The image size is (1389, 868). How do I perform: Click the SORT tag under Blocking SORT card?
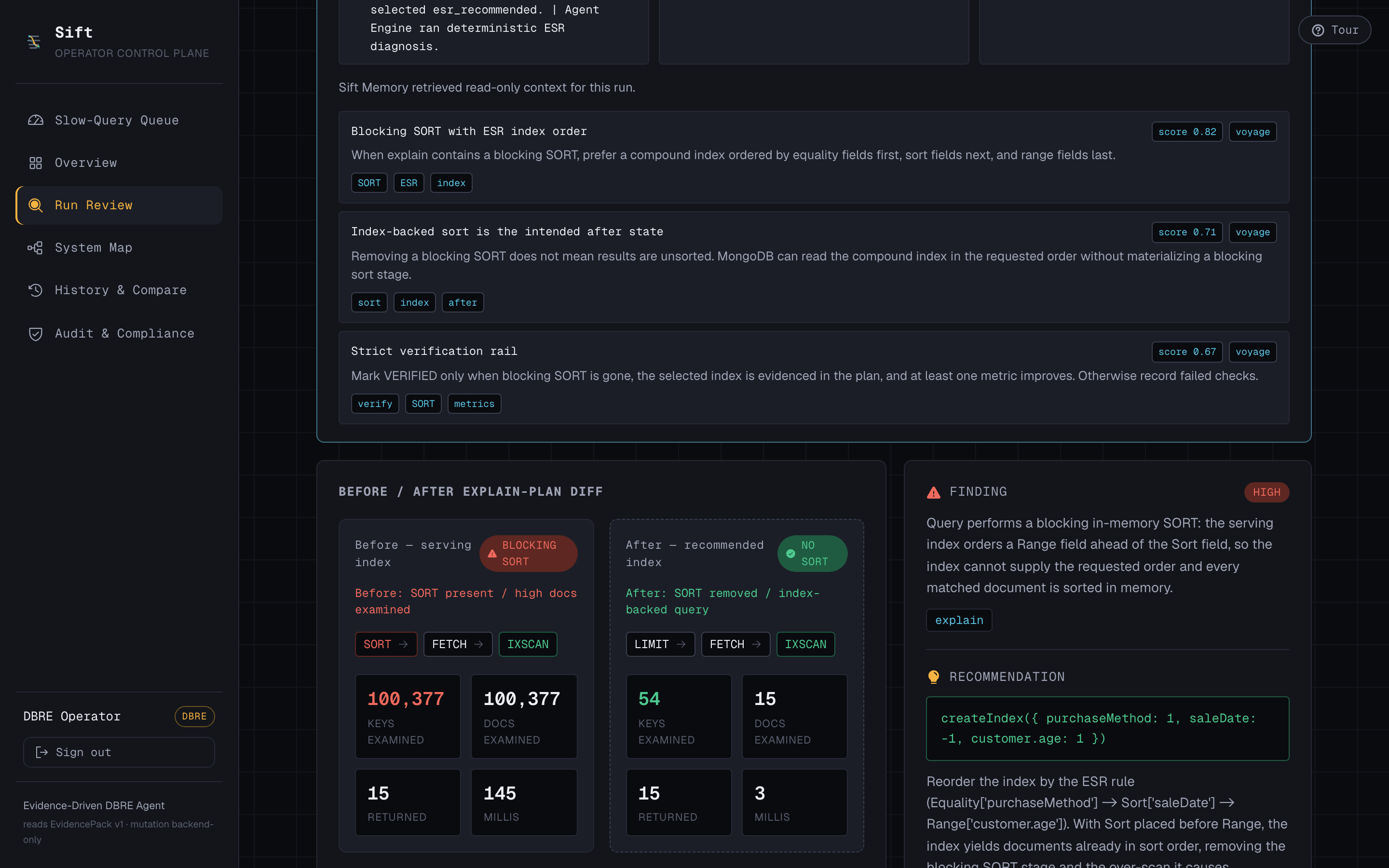click(369, 183)
